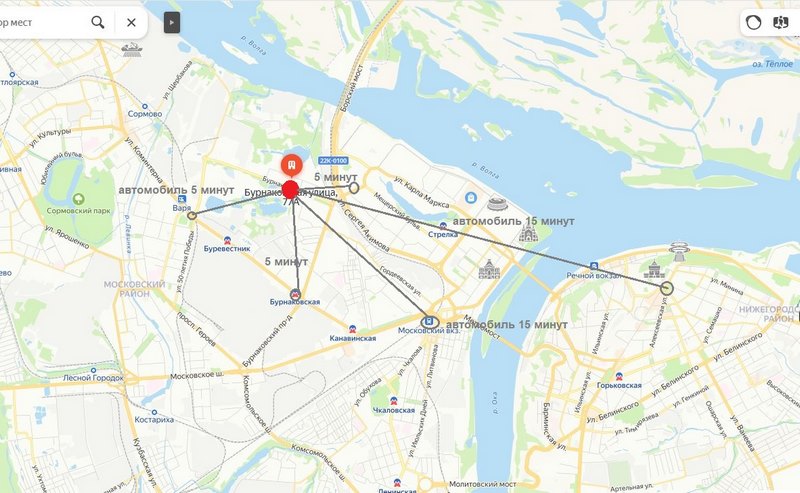The width and height of the screenshot is (800, 493).
Task: Select the Сормовский парк green marker
Action: (x=79, y=199)
